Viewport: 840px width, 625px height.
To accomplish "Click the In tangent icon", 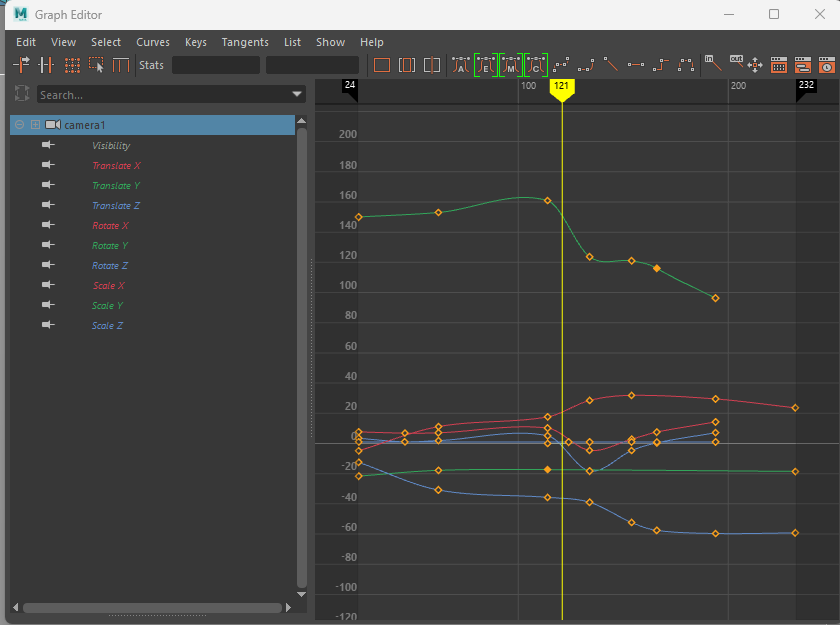I will point(712,63).
